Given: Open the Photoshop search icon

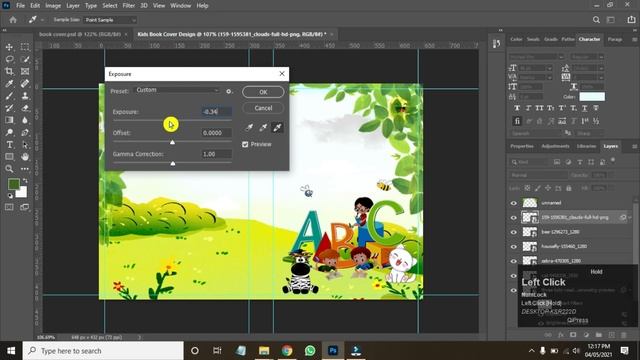Looking at the screenshot, I should coord(596,20).
